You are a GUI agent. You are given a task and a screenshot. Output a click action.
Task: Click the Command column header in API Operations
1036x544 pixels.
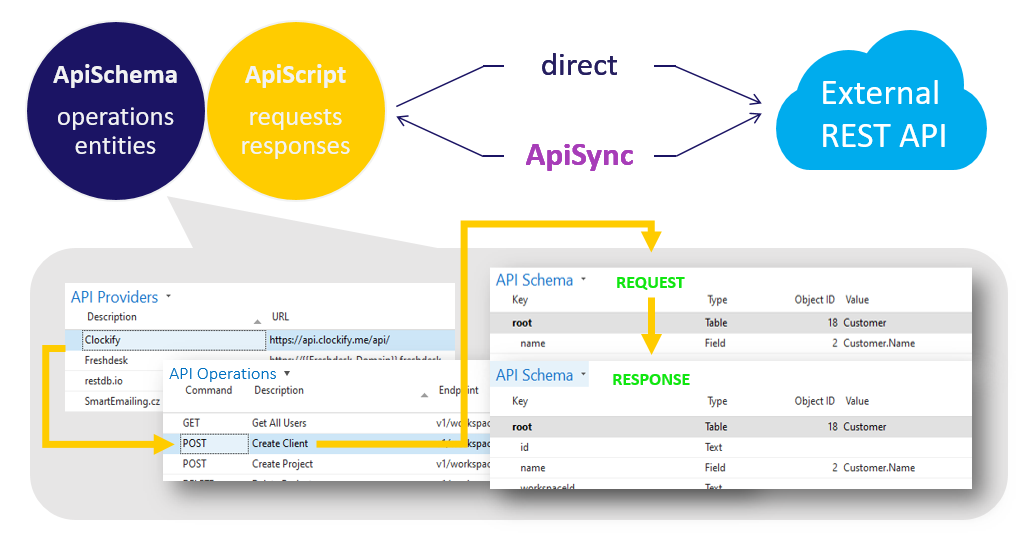click(x=208, y=390)
